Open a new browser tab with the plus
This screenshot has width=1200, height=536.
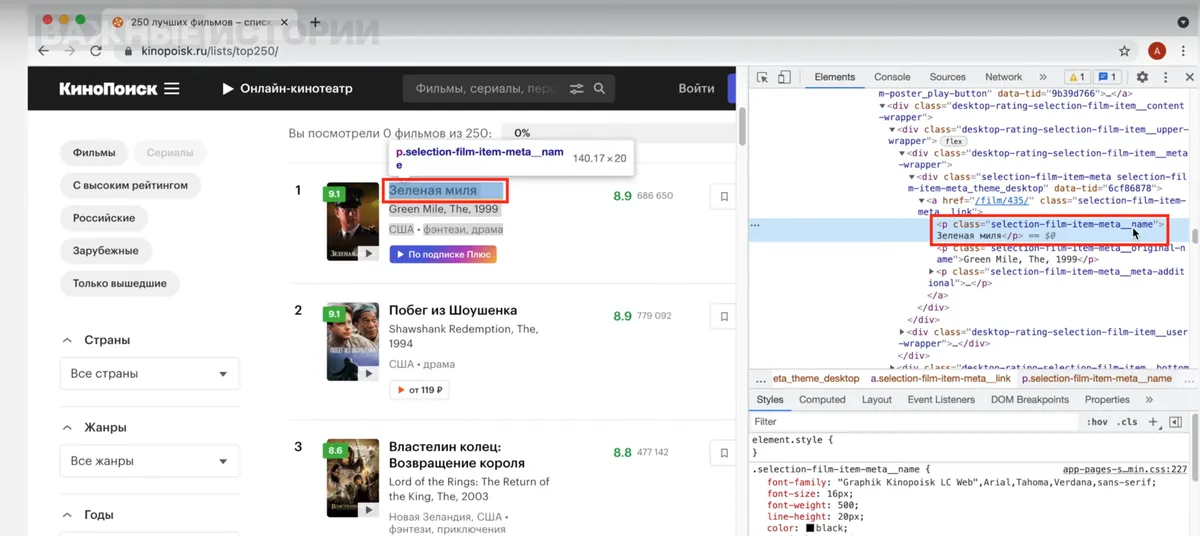click(x=316, y=22)
